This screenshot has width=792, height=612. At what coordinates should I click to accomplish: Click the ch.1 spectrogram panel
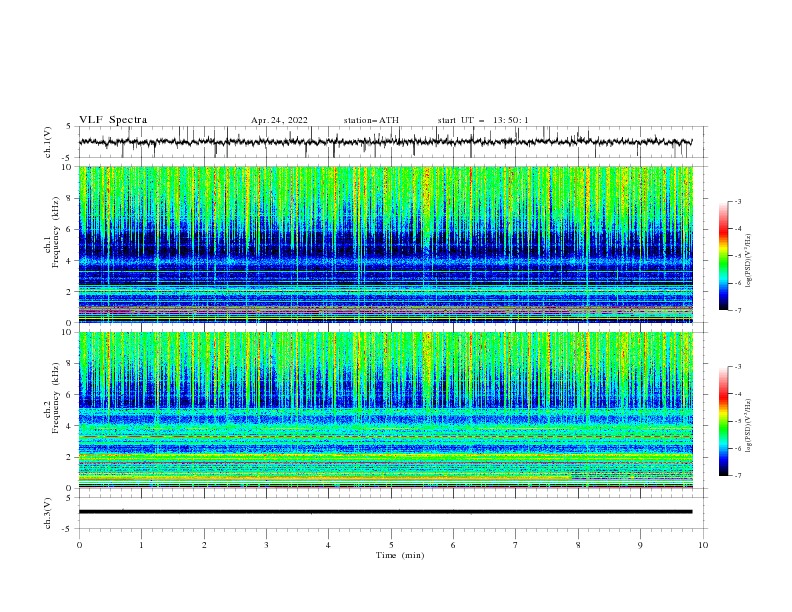(x=386, y=244)
